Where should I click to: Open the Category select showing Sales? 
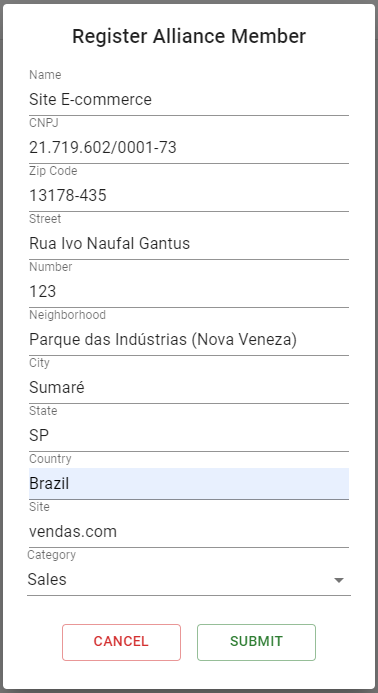click(x=189, y=579)
